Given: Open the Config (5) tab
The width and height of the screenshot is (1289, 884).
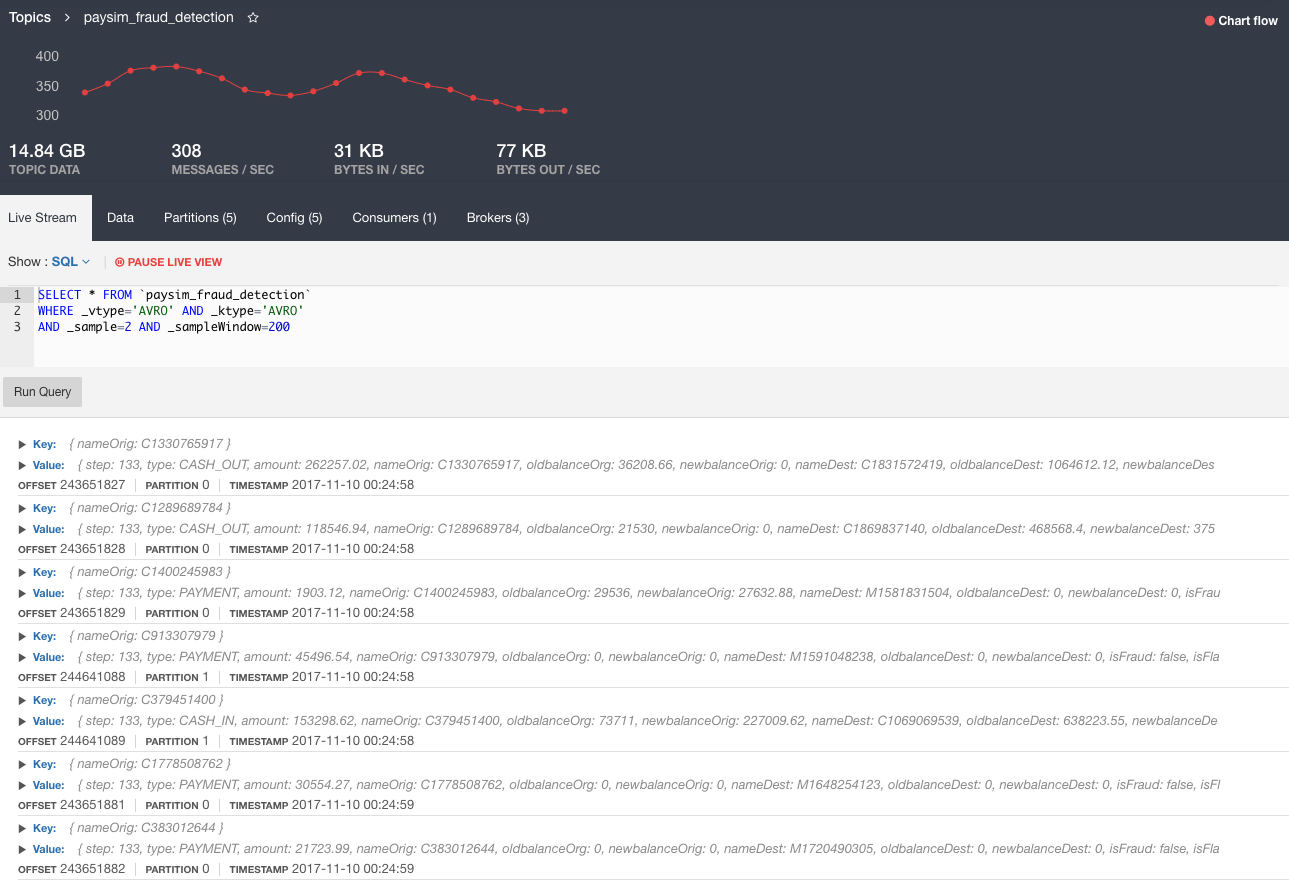Looking at the screenshot, I should click(x=294, y=217).
